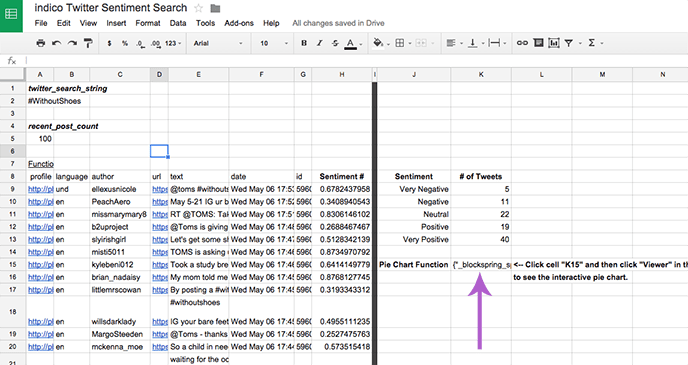The image size is (688, 365).
Task: Open text wrapping options
Action: tap(494, 43)
